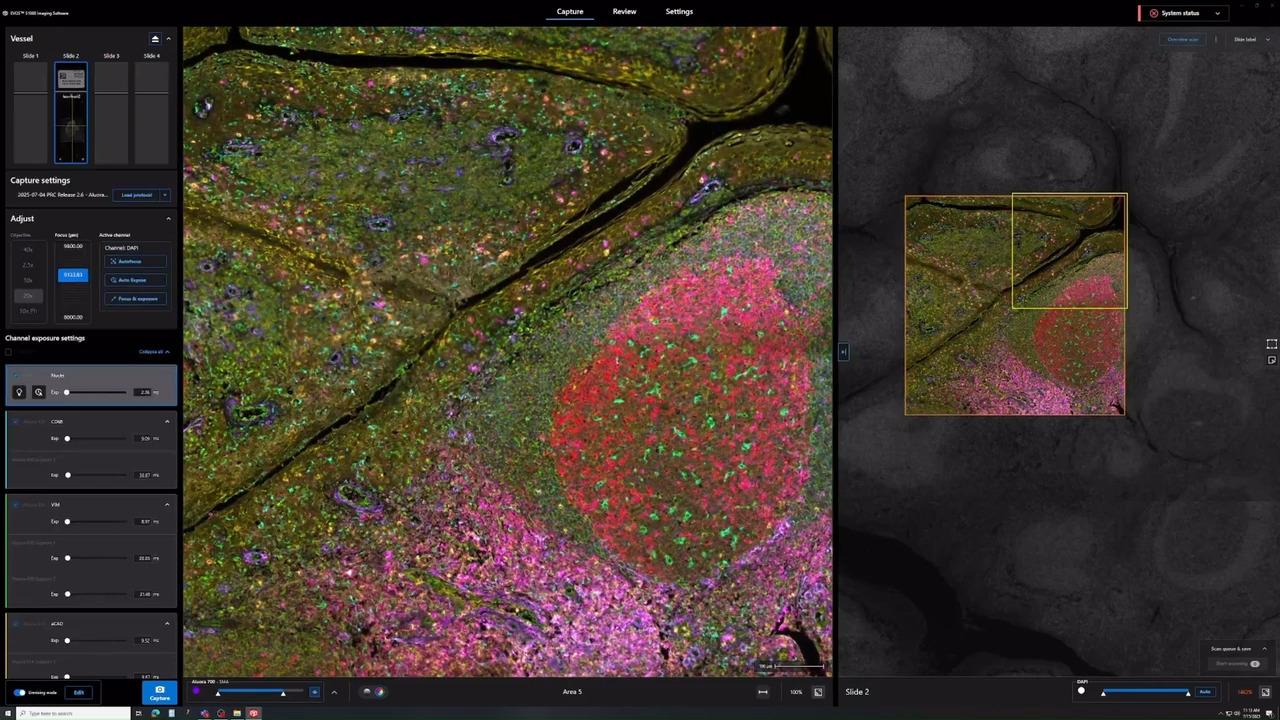Toggle the Alluora 700 channel visibility eye
Screen dimensions: 1280x720
coord(314,692)
